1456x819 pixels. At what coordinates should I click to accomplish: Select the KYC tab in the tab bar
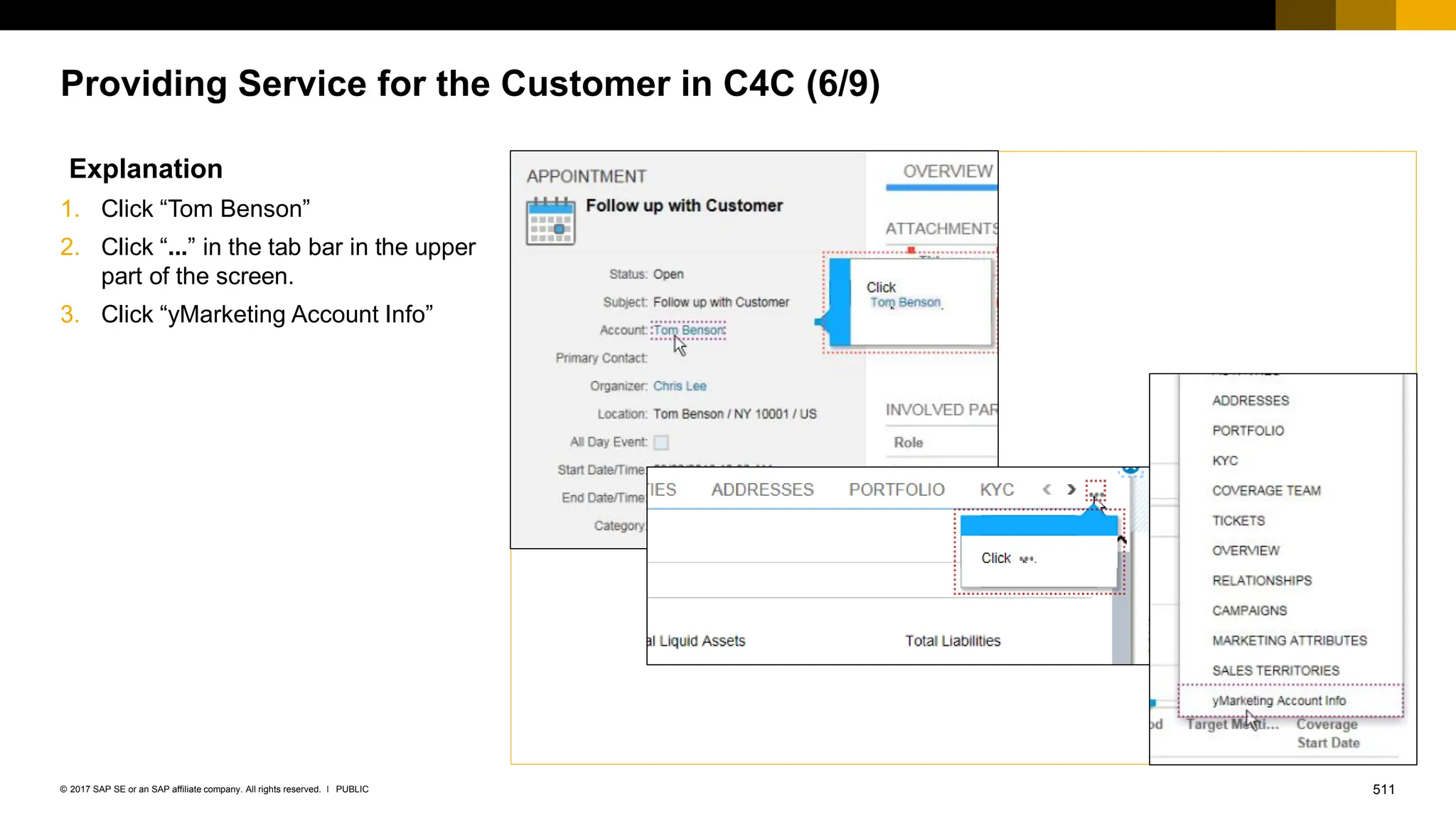(x=997, y=490)
